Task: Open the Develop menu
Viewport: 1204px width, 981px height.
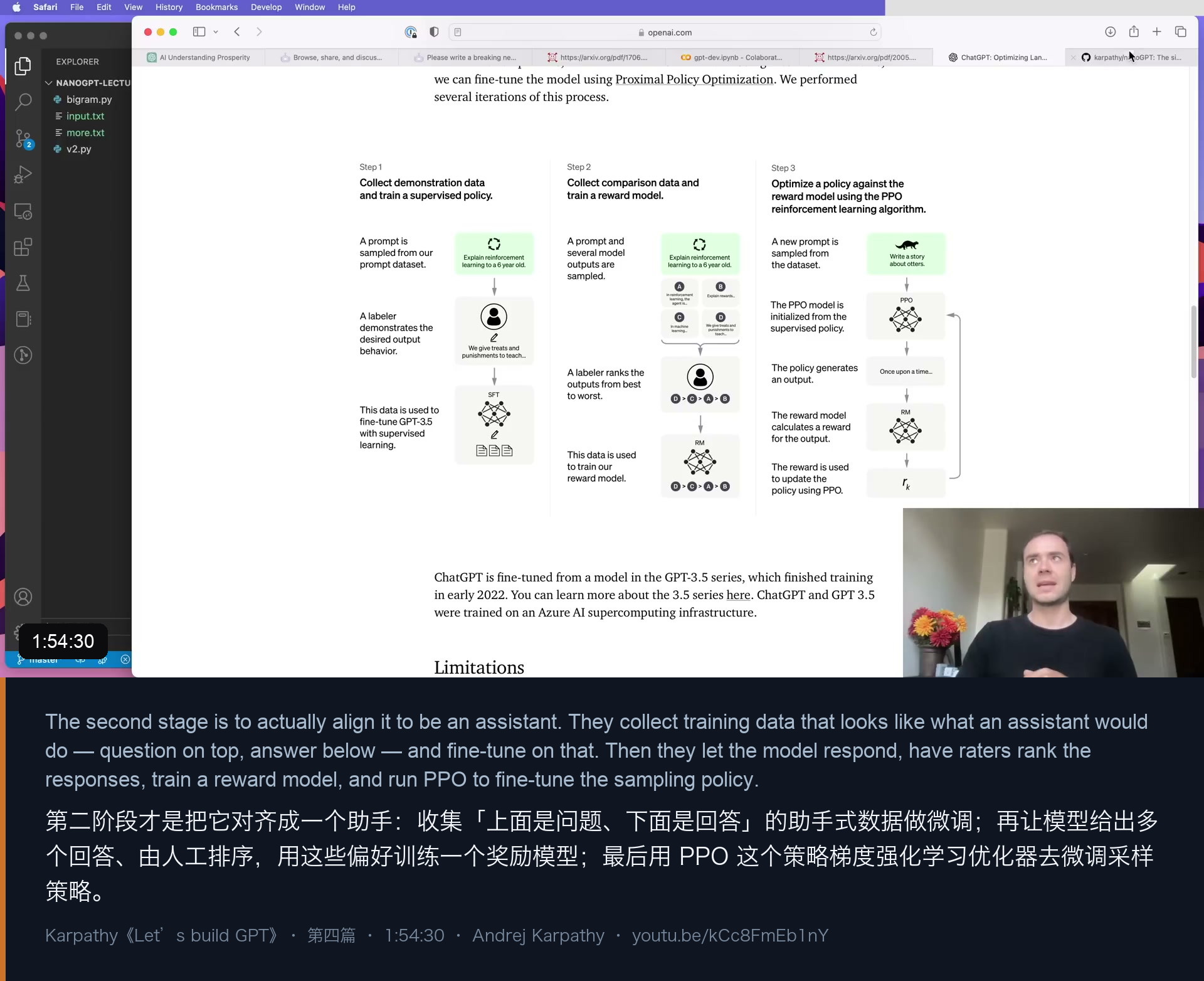Action: pyautogui.click(x=266, y=7)
